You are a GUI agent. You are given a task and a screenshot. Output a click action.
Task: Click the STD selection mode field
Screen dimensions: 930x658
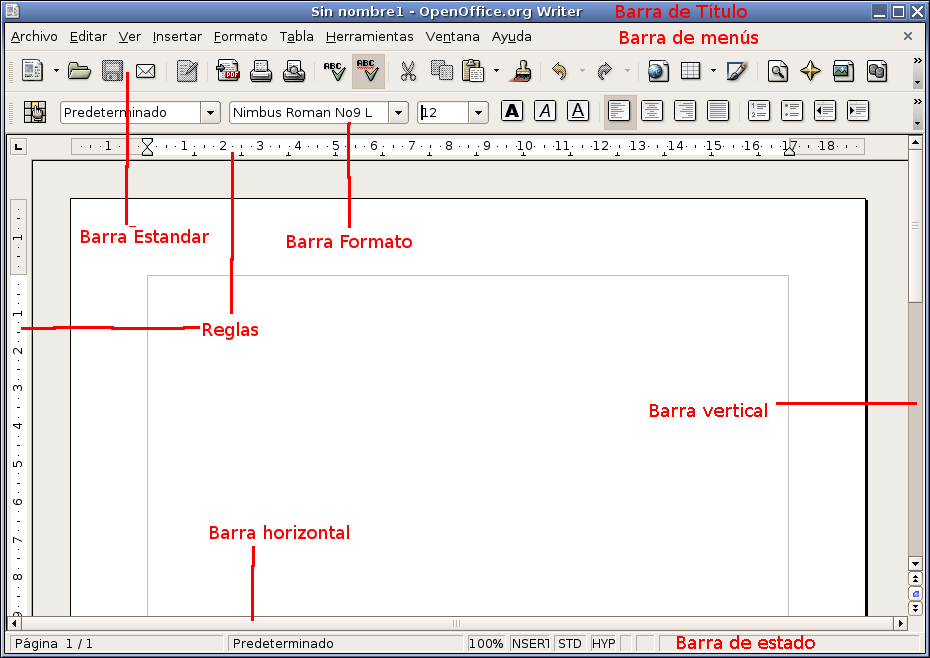click(569, 643)
